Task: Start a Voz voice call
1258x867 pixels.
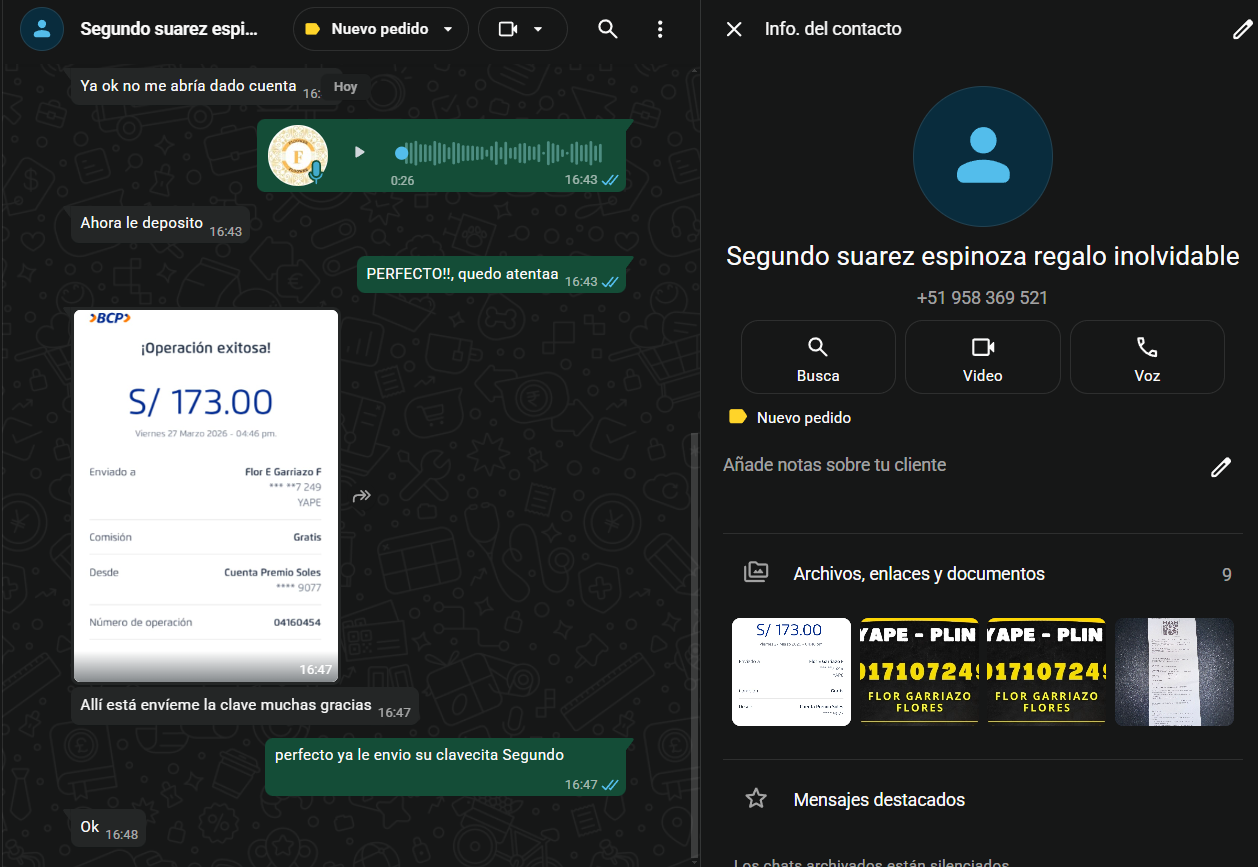Action: tap(1146, 357)
